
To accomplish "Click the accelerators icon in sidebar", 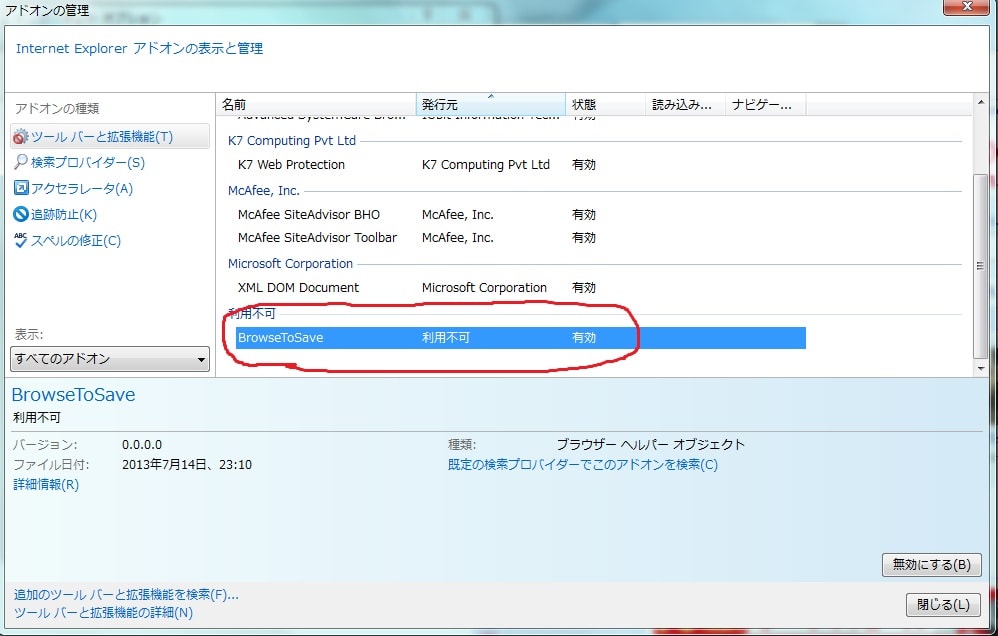I will (x=21, y=188).
